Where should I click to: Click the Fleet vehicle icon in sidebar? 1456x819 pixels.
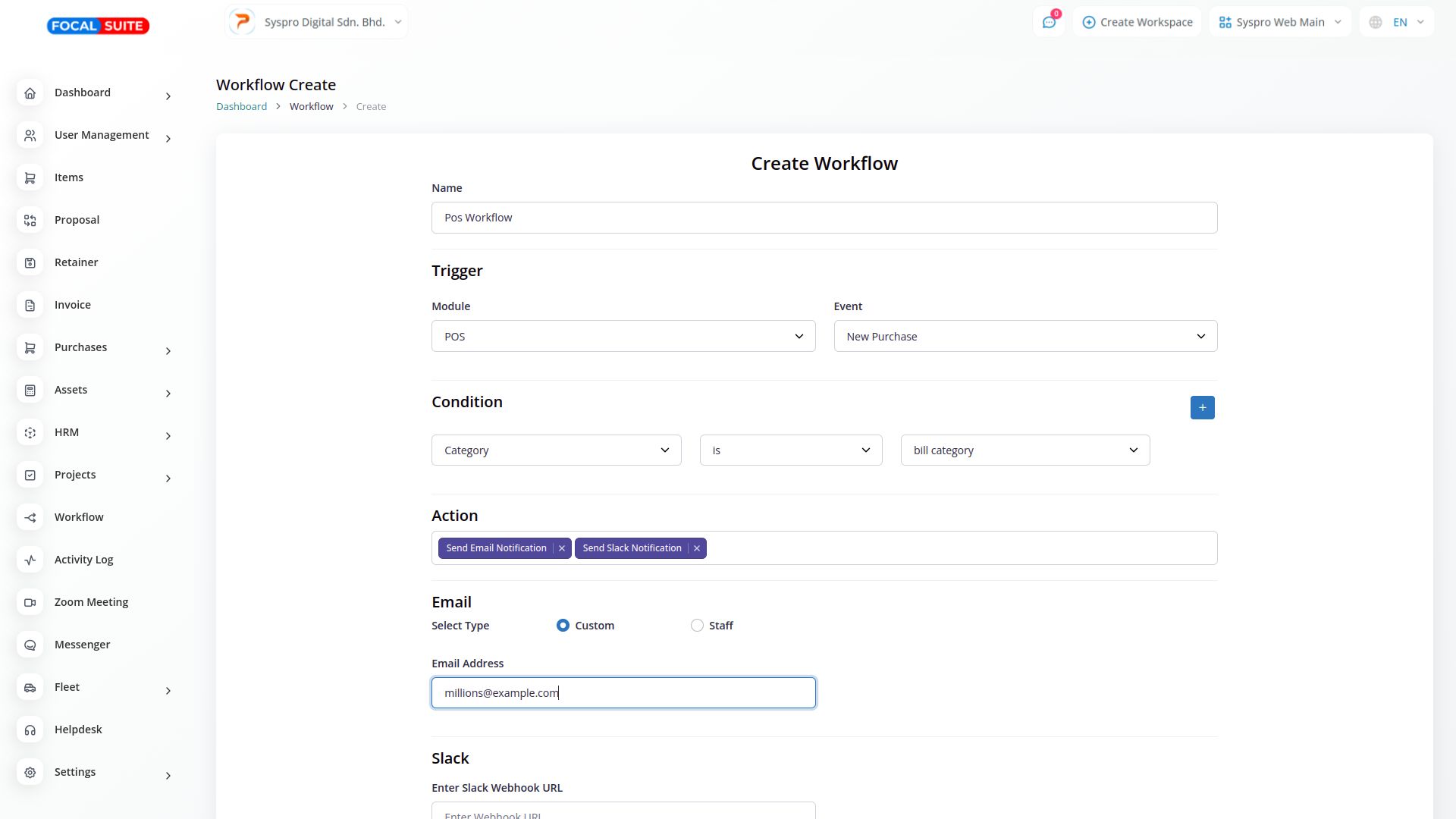(30, 687)
